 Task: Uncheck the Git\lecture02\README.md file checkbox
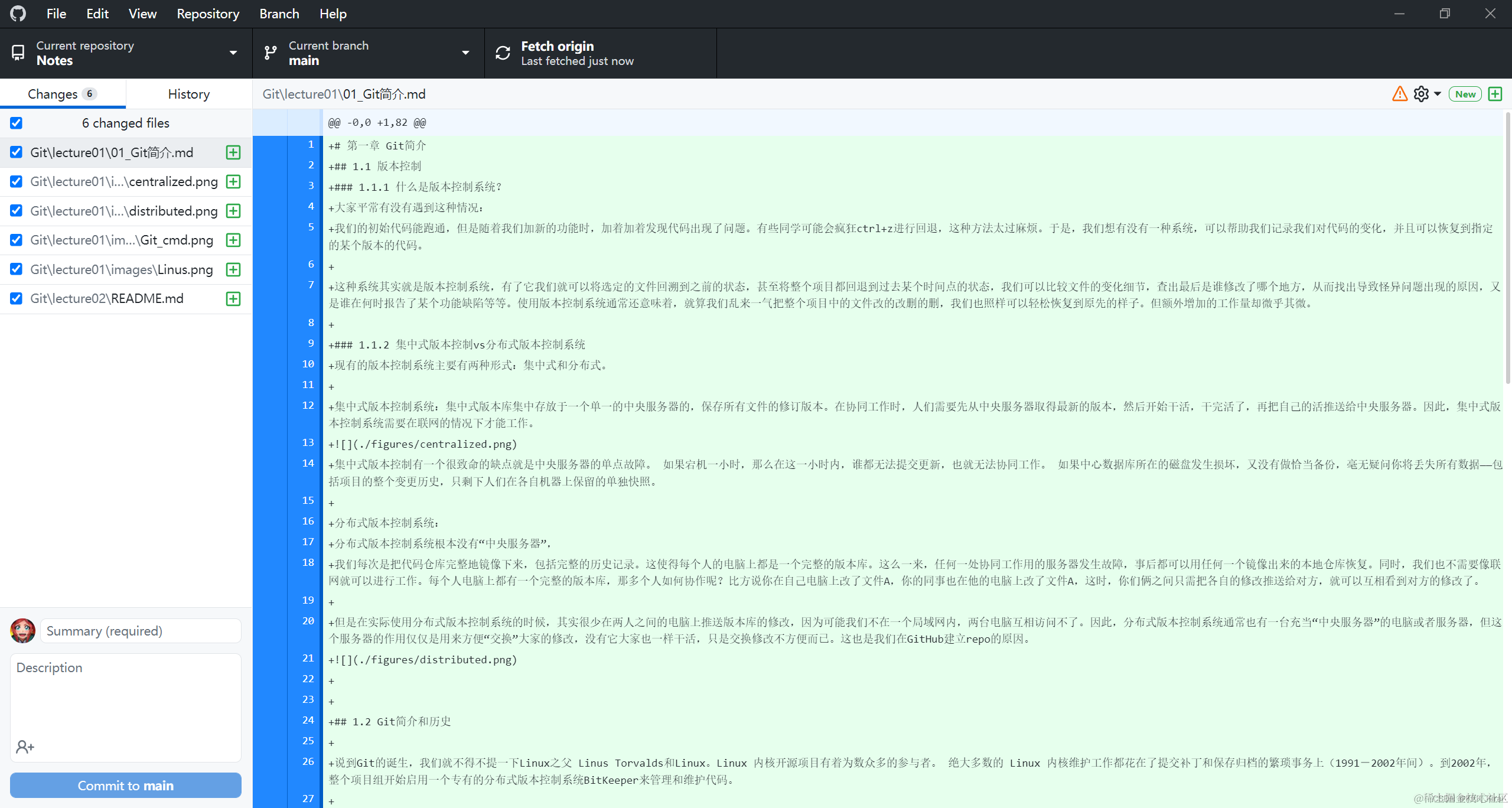16,298
